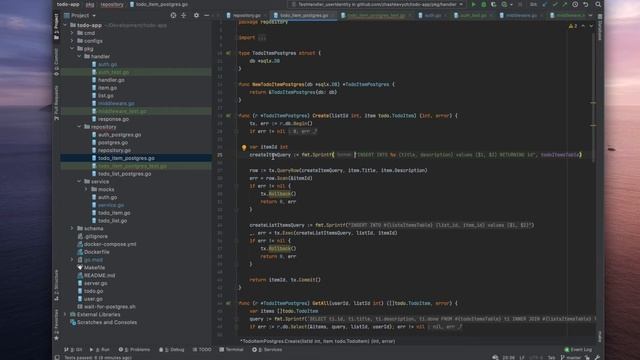Show Git history clock icon
This screenshot has width=640, height=360.
(575, 4)
